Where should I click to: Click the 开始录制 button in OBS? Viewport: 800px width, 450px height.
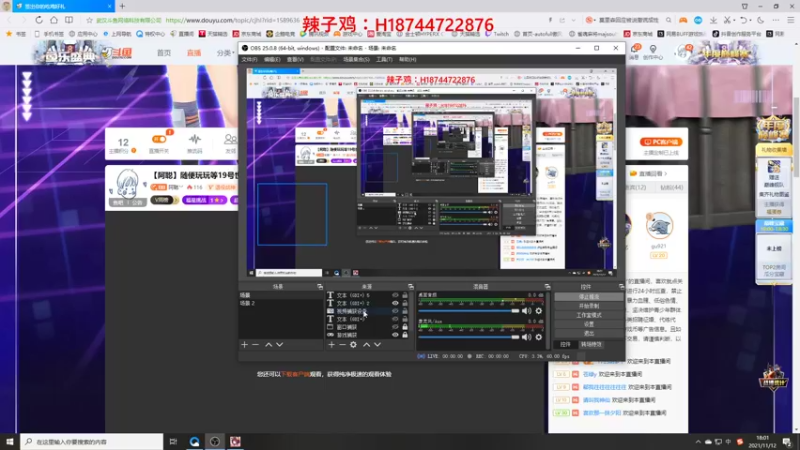[x=589, y=306]
